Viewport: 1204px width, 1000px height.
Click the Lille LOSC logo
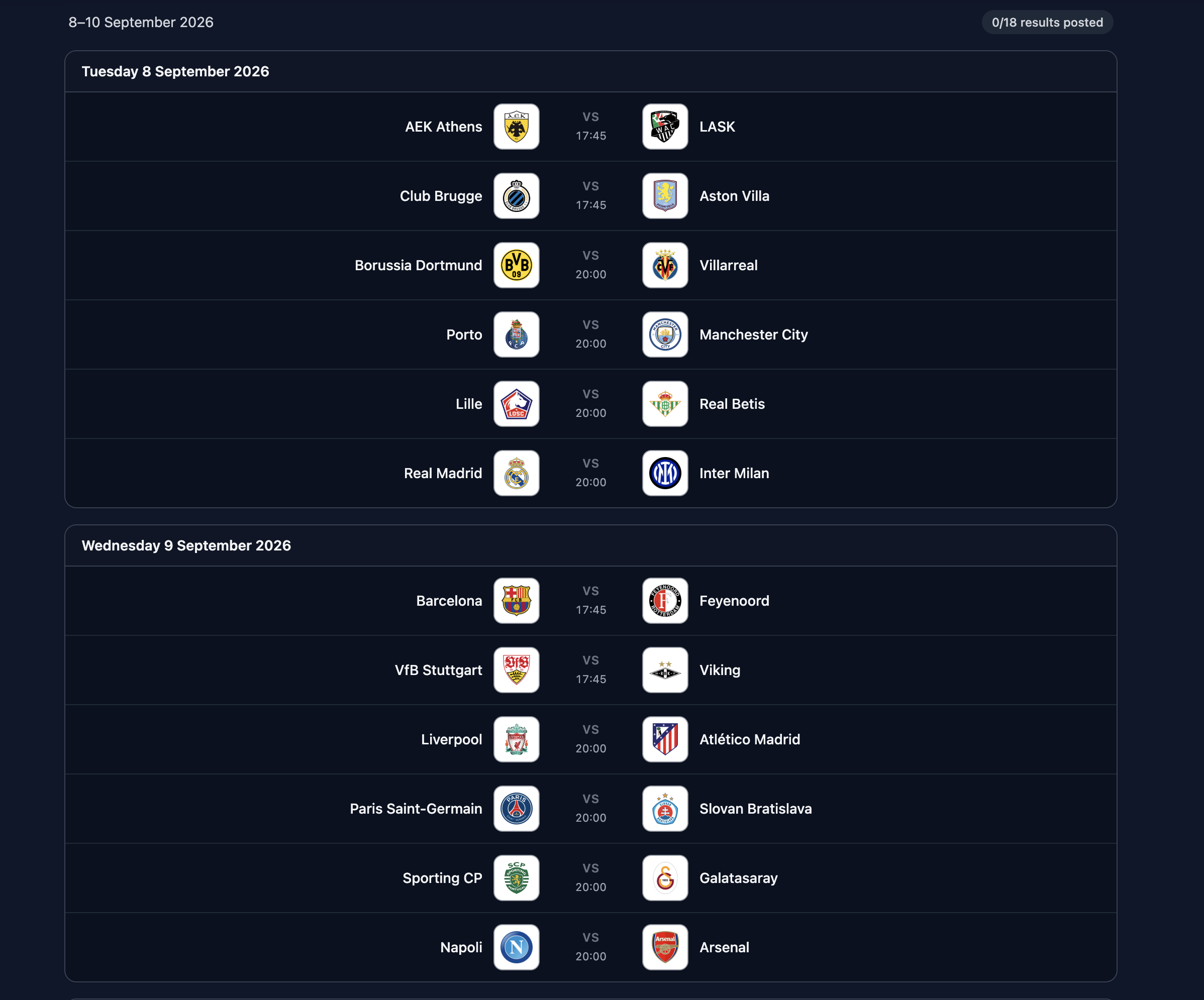[516, 404]
